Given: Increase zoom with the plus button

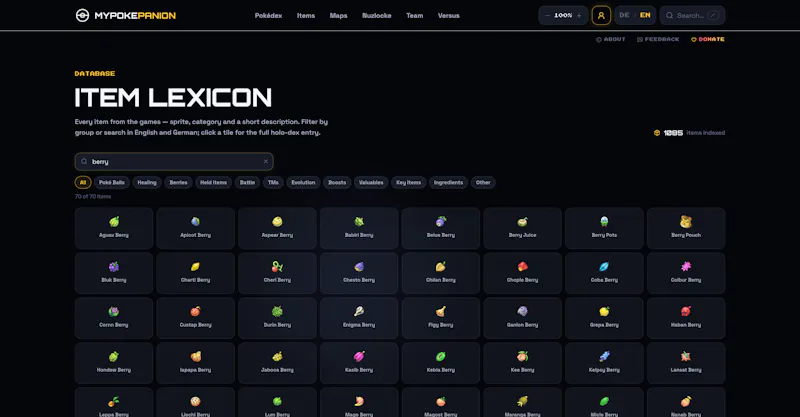Looking at the screenshot, I should point(579,16).
